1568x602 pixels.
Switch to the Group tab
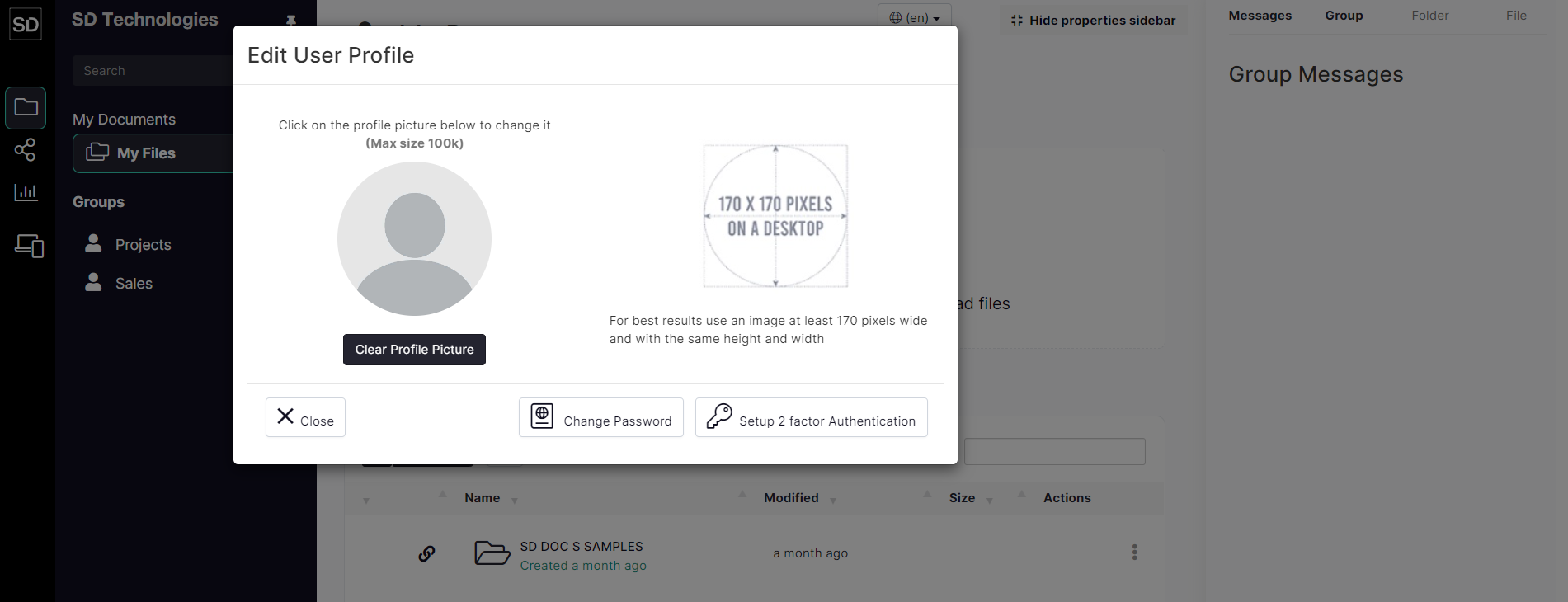coord(1344,16)
